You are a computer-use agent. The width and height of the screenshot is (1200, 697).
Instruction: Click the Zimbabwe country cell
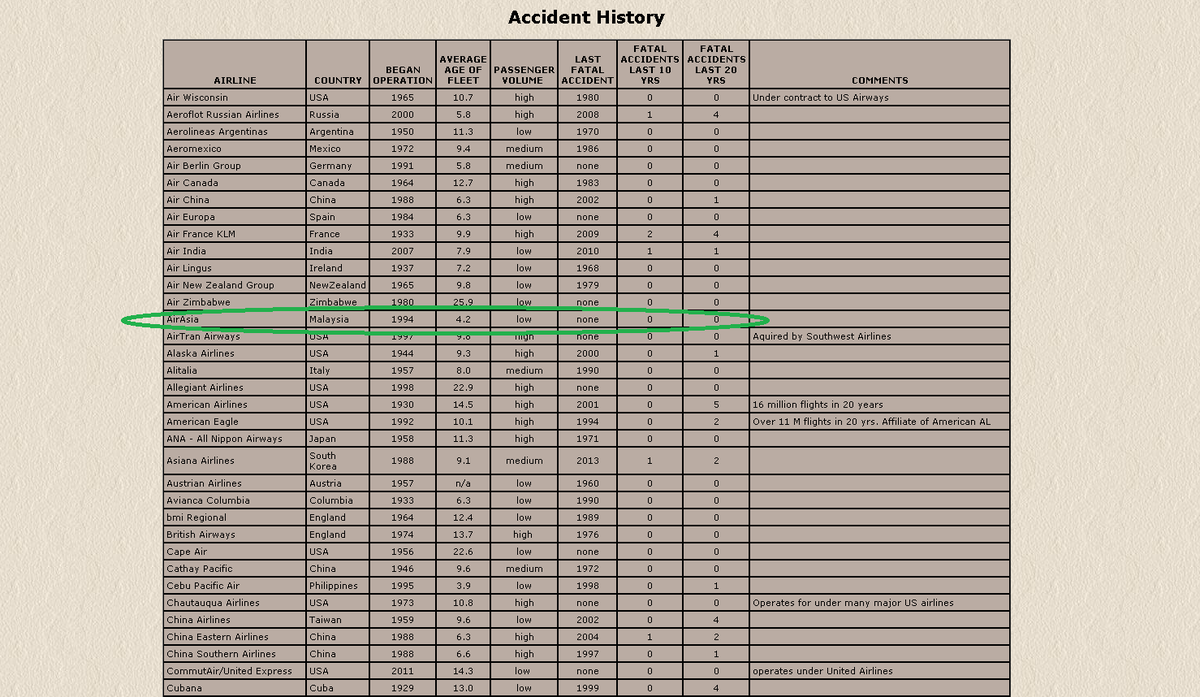pyautogui.click(x=337, y=301)
